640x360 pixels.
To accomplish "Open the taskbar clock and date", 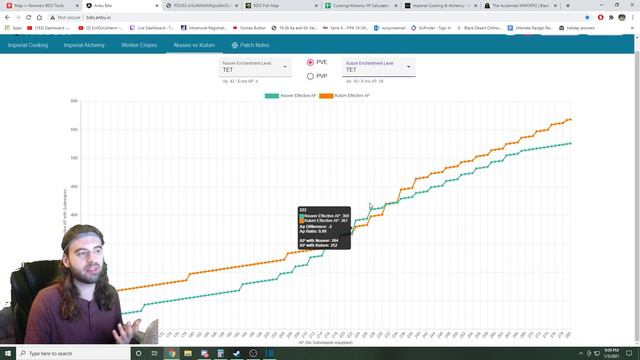I will [611, 353].
